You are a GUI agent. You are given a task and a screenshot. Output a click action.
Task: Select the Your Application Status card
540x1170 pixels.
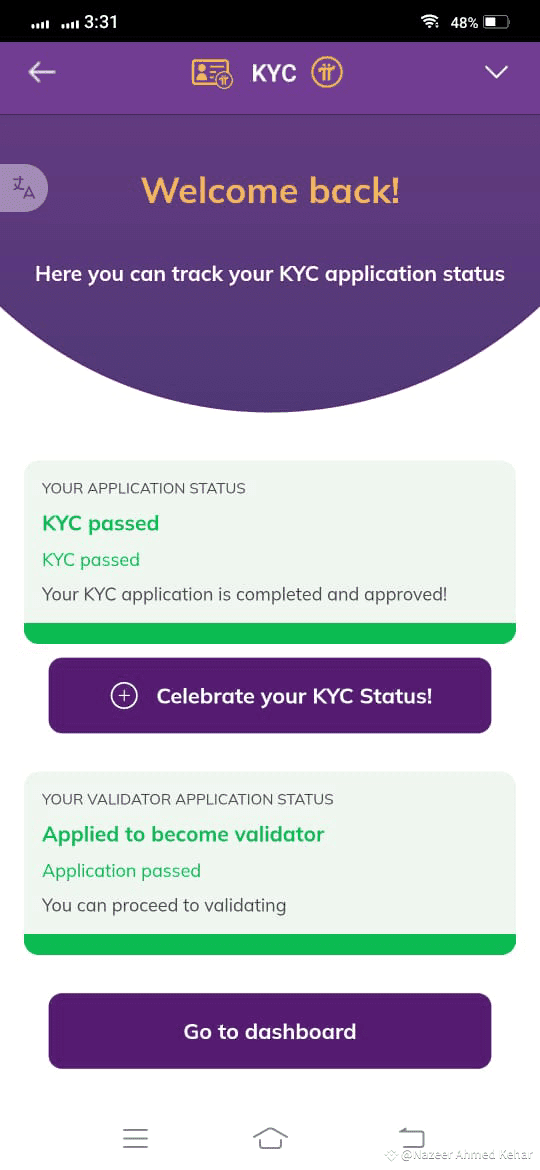[x=270, y=552]
